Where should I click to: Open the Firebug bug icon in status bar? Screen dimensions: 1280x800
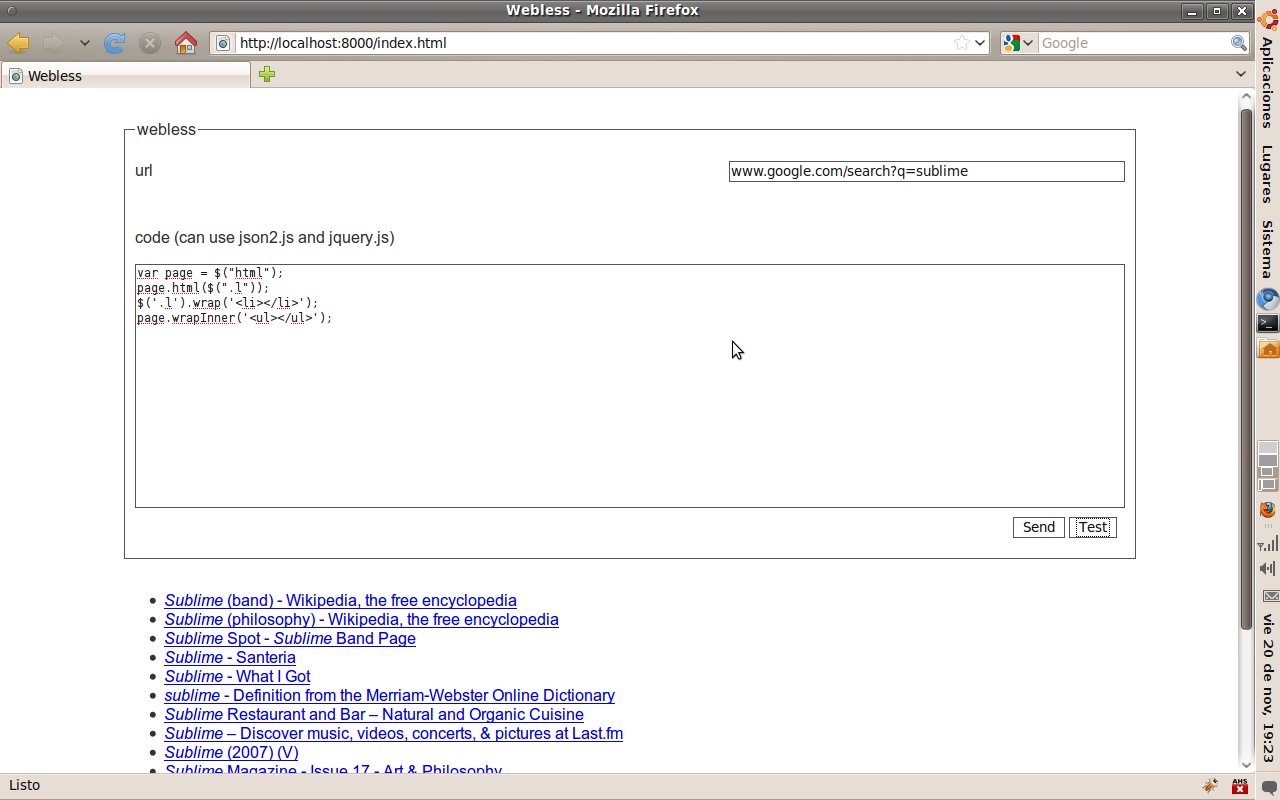[1211, 785]
